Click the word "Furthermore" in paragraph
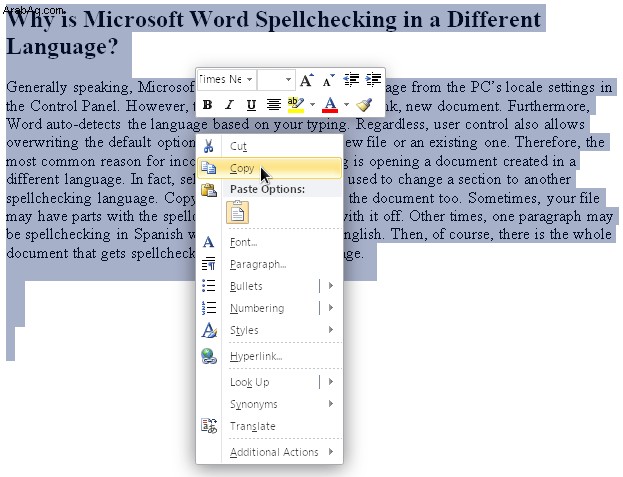This screenshot has height=477, width=623. 547,106
